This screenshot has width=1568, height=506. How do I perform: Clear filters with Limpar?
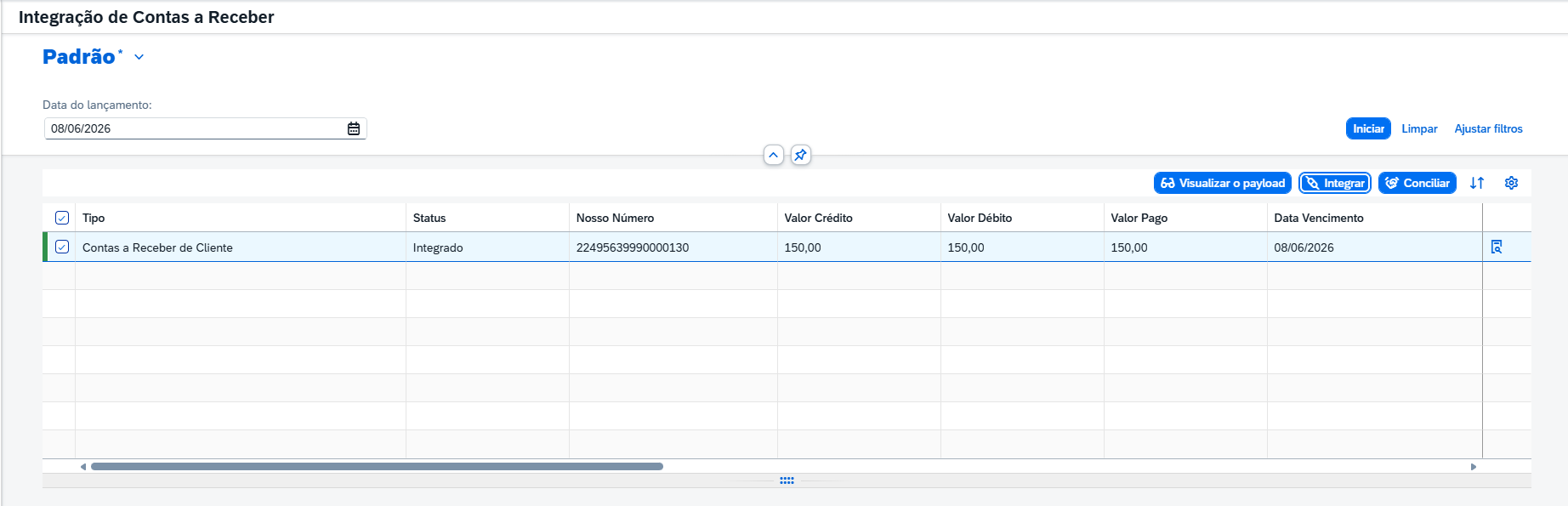1419,128
